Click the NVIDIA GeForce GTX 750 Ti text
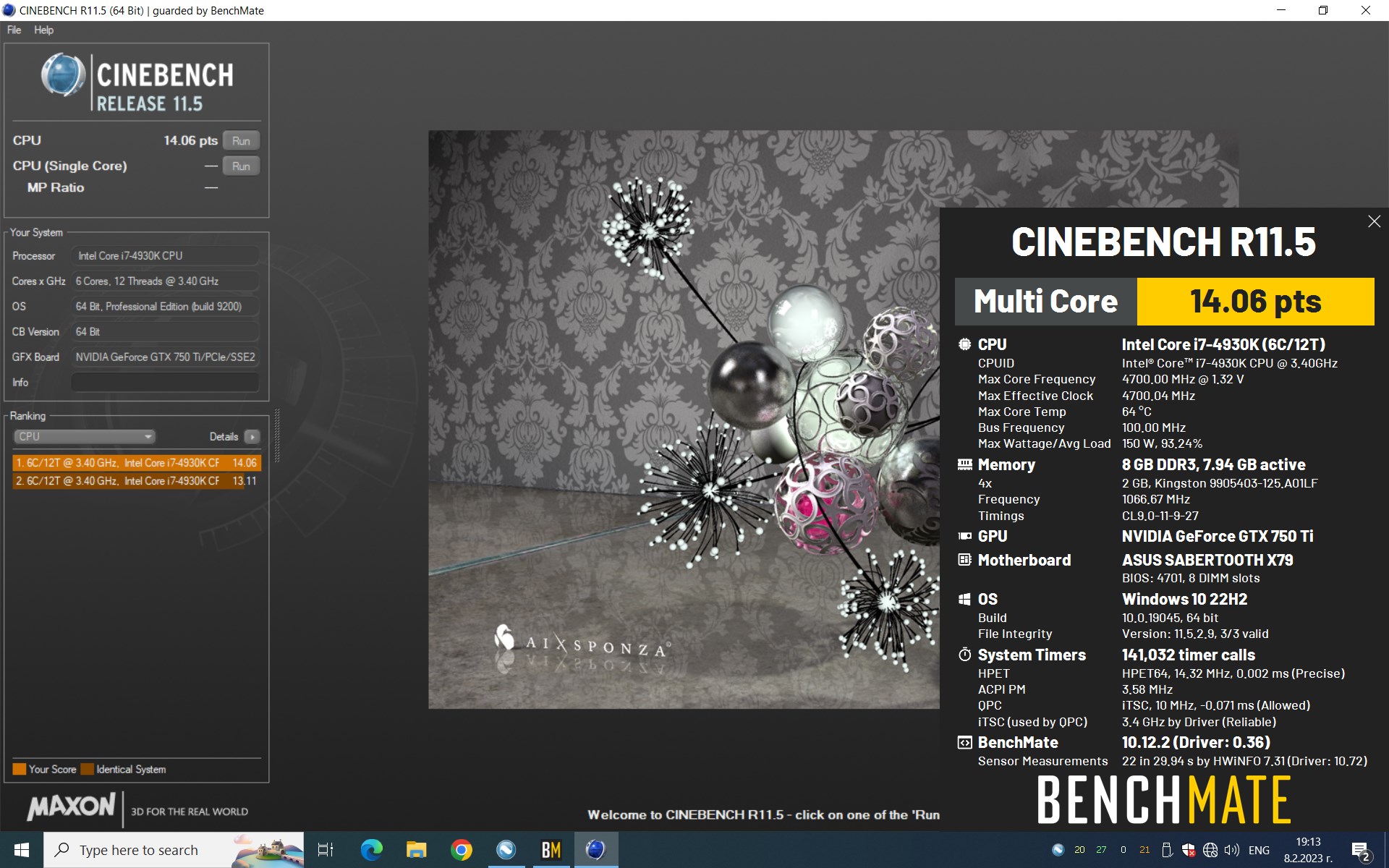 [1218, 536]
